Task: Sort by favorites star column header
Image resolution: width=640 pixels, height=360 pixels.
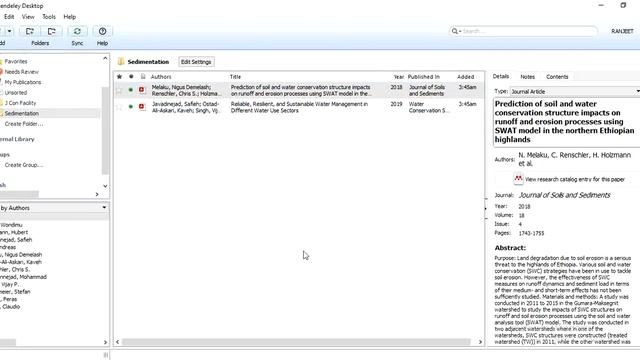Action: pos(119,76)
